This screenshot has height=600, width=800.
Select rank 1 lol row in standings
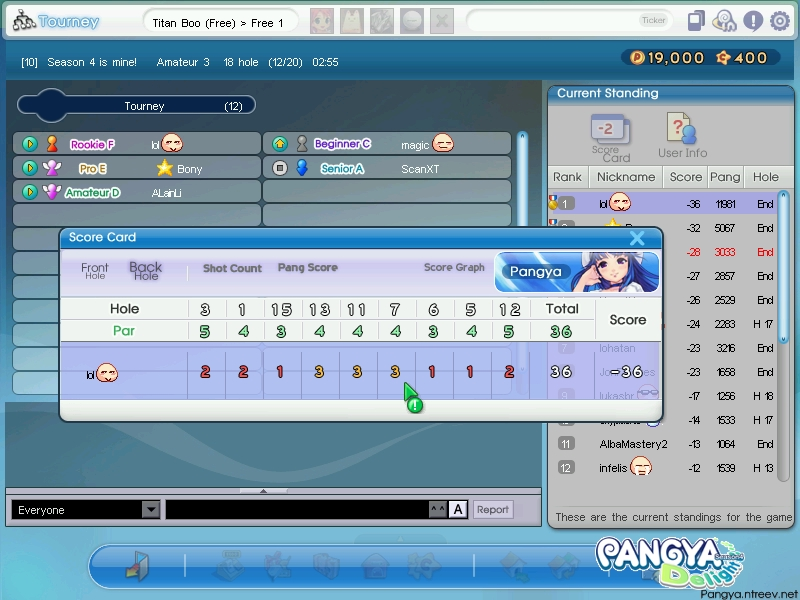[663, 204]
